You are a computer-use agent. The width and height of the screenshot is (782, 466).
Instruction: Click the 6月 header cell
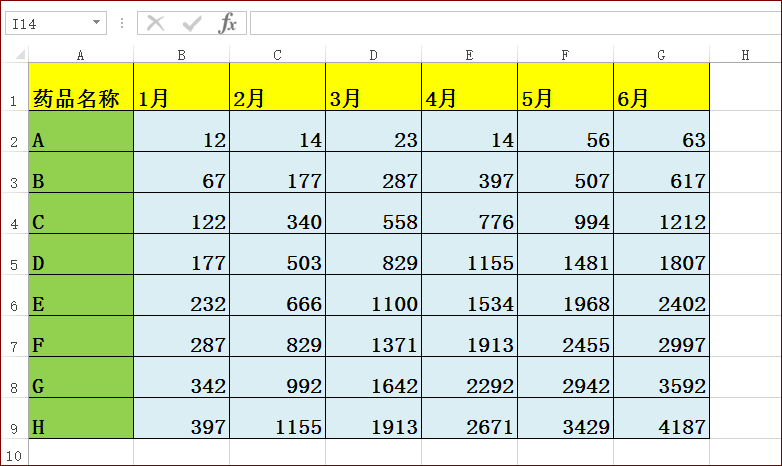[x=661, y=87]
